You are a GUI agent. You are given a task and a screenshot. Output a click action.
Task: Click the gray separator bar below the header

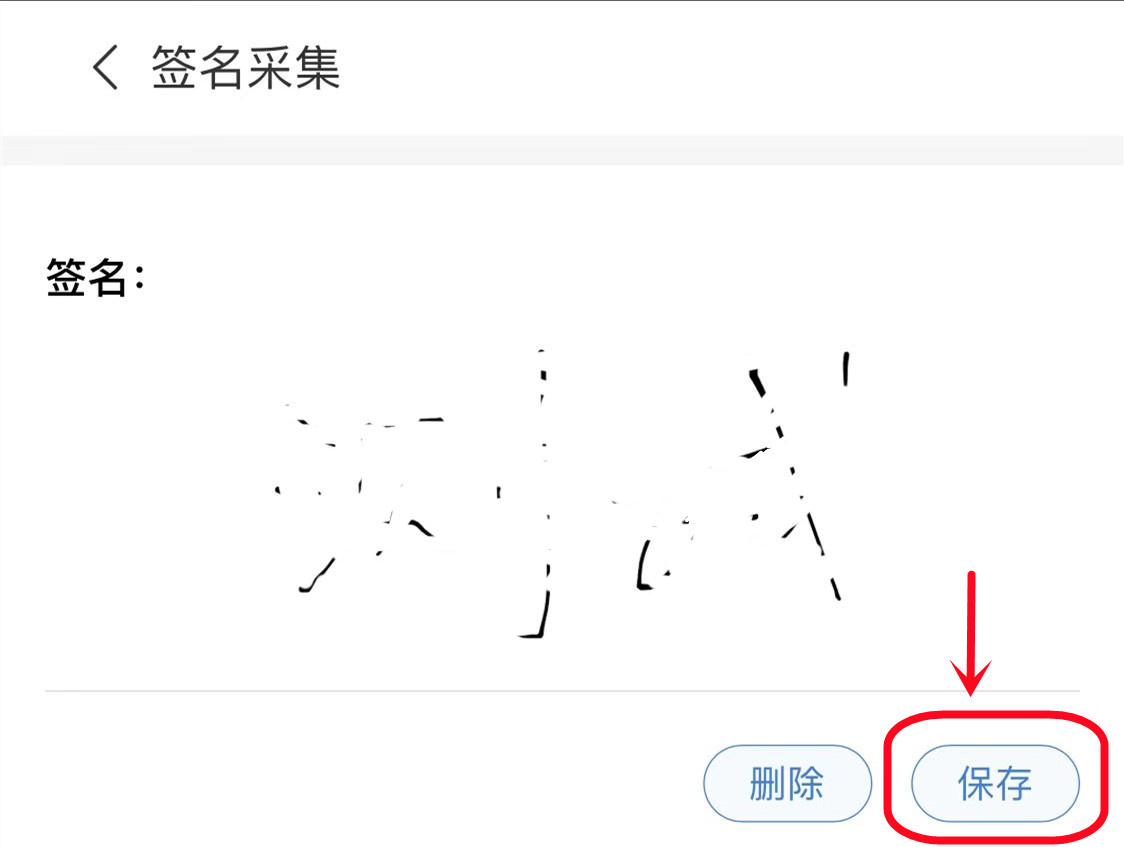coord(562,150)
